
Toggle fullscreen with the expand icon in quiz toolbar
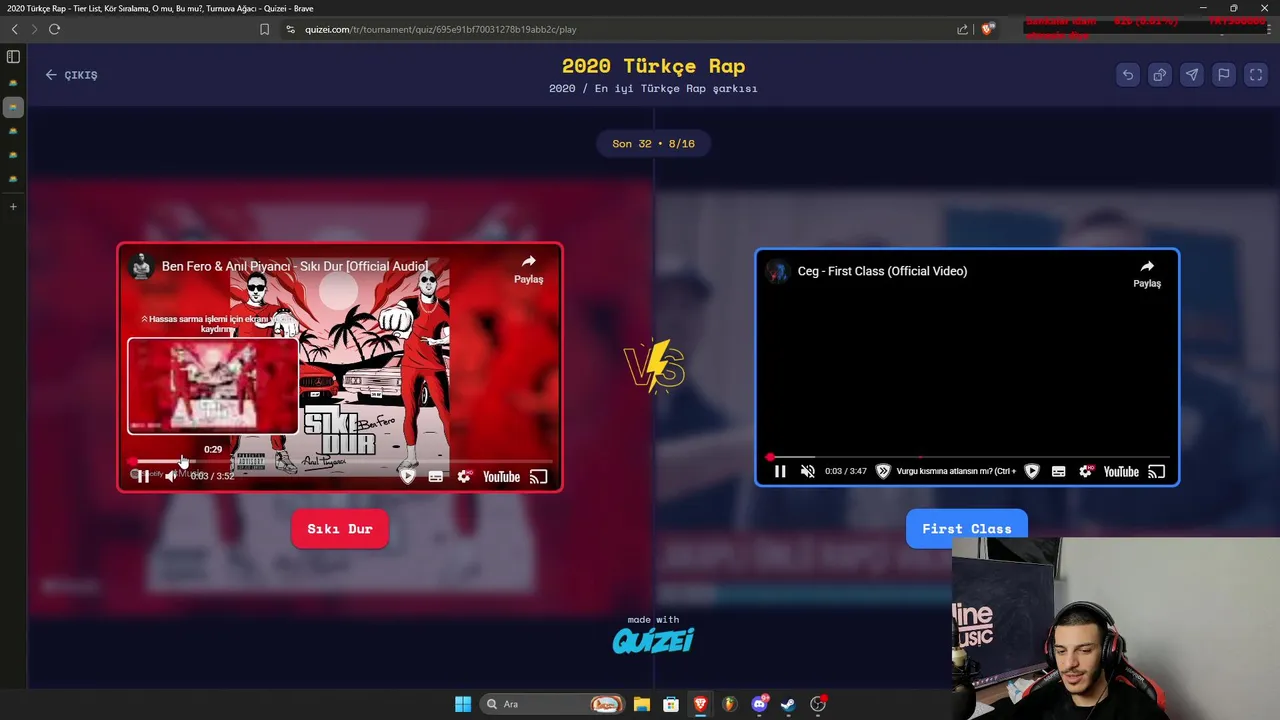(1256, 75)
